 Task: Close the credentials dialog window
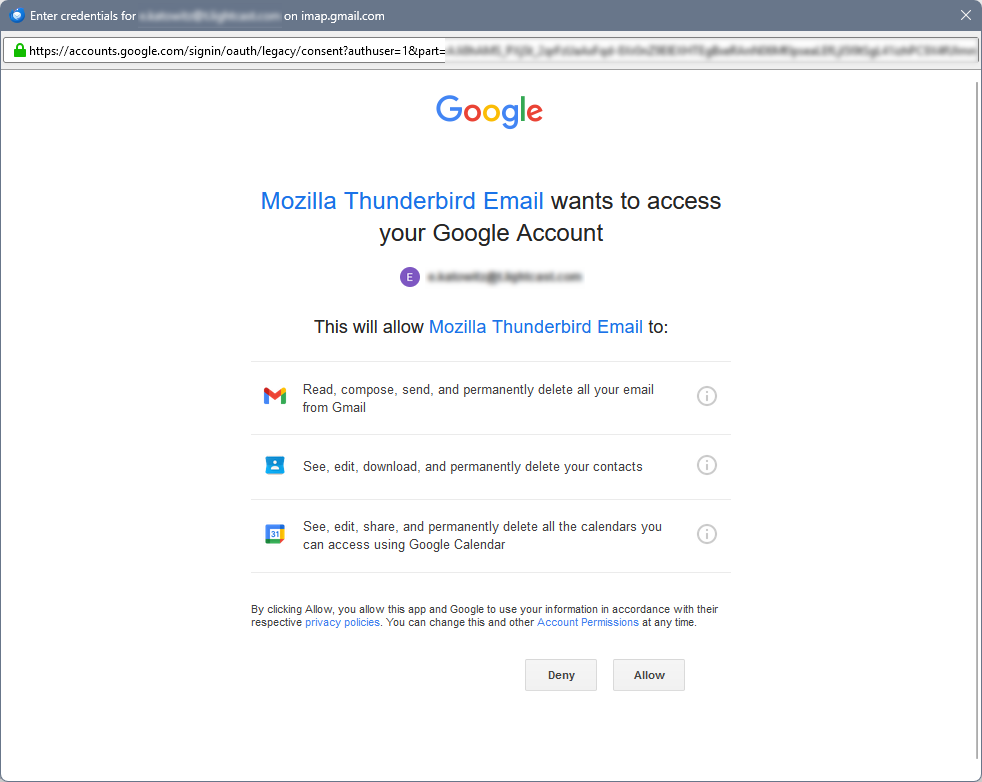click(x=966, y=15)
